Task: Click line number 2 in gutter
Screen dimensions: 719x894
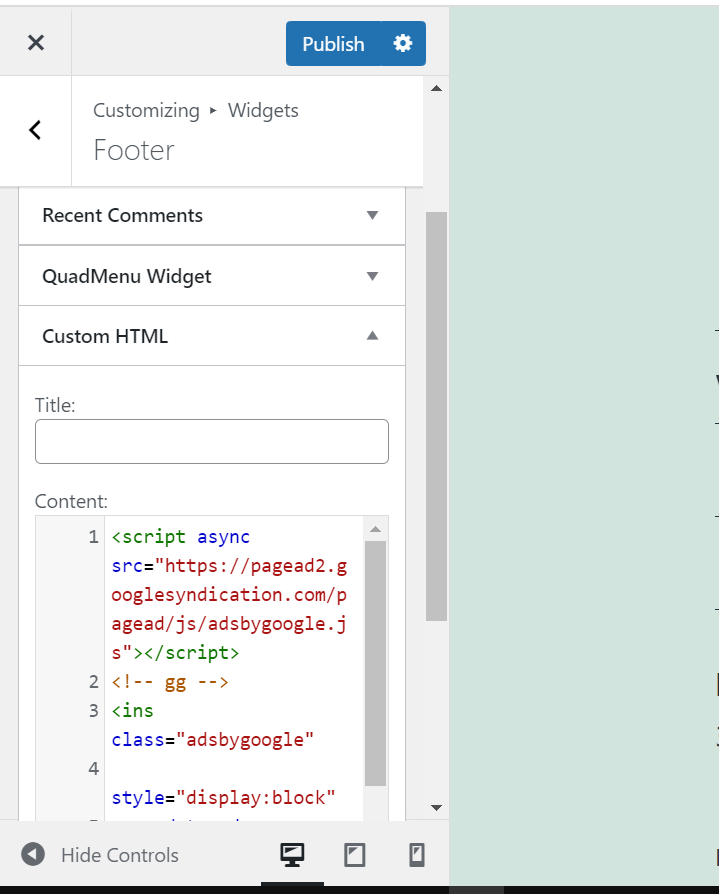Action: pos(94,682)
